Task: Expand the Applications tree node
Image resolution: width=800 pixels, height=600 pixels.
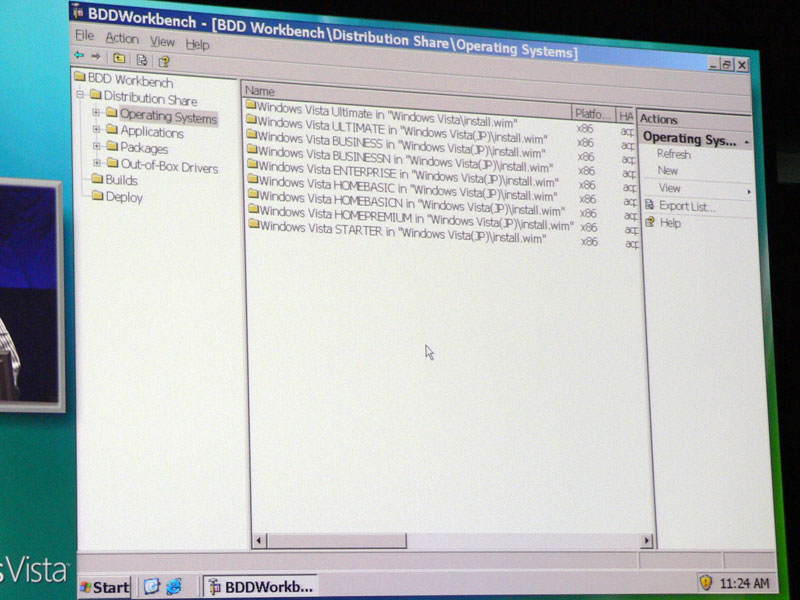Action: (x=96, y=129)
